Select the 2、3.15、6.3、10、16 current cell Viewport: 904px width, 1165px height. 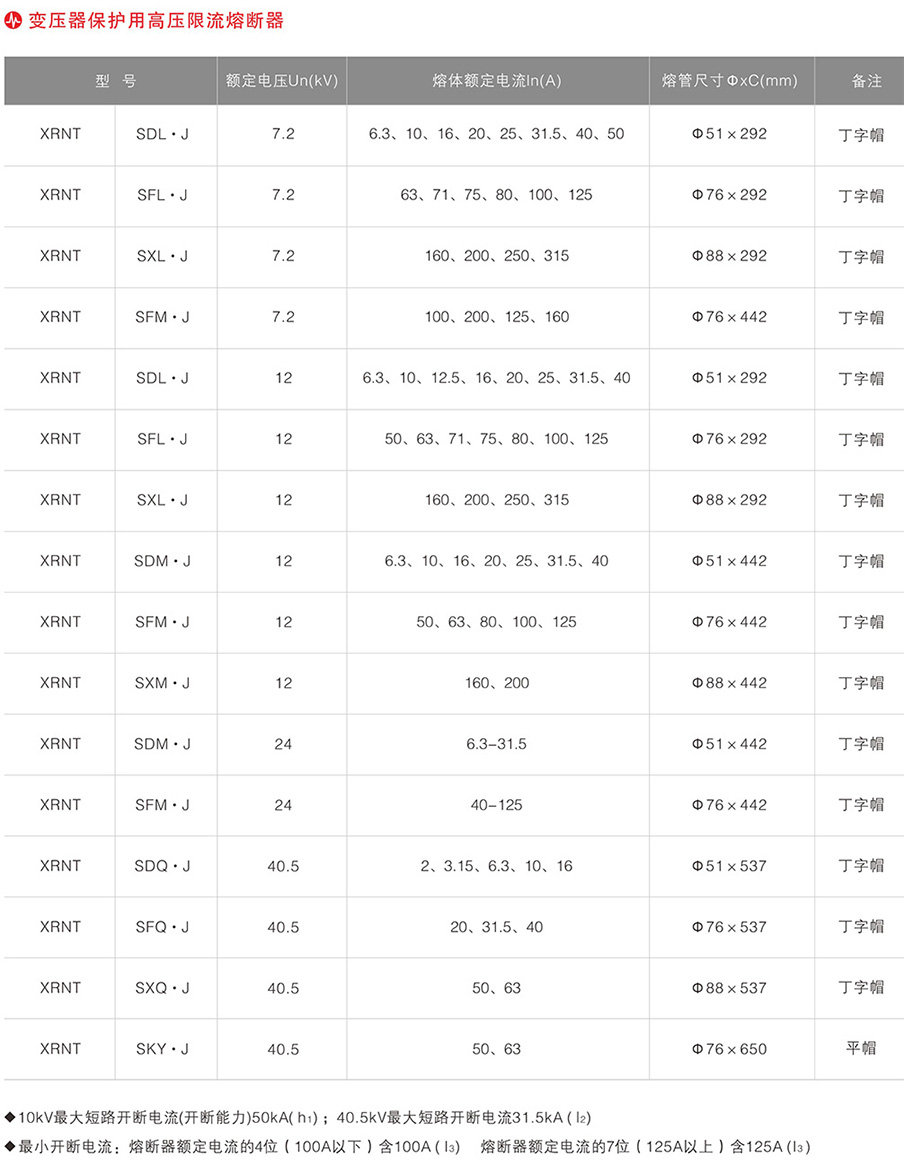(x=497, y=866)
